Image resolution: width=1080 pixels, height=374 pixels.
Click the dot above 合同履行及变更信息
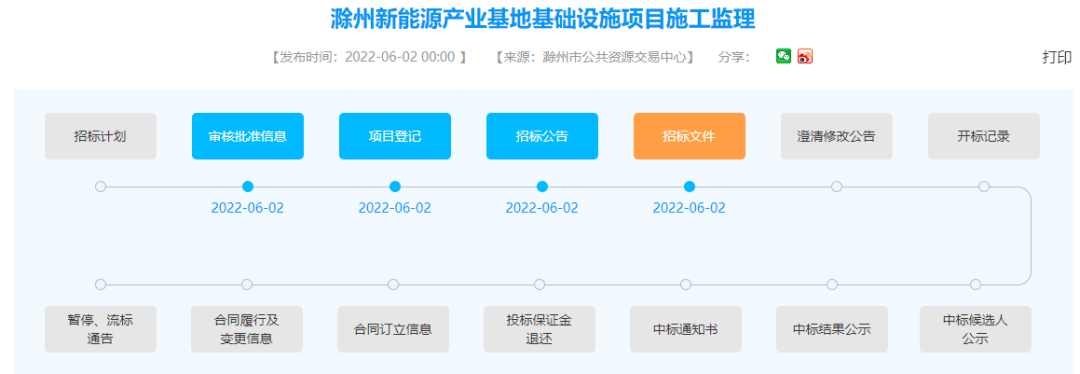247,284
